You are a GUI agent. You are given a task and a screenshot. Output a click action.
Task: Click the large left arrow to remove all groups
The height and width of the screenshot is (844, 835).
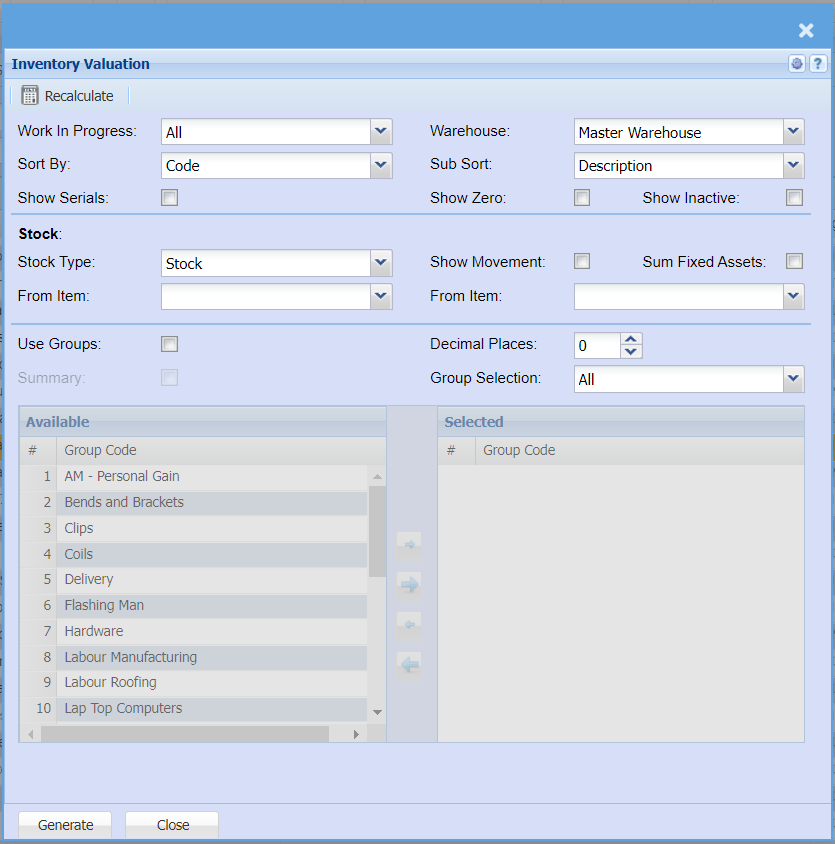pyautogui.click(x=409, y=664)
